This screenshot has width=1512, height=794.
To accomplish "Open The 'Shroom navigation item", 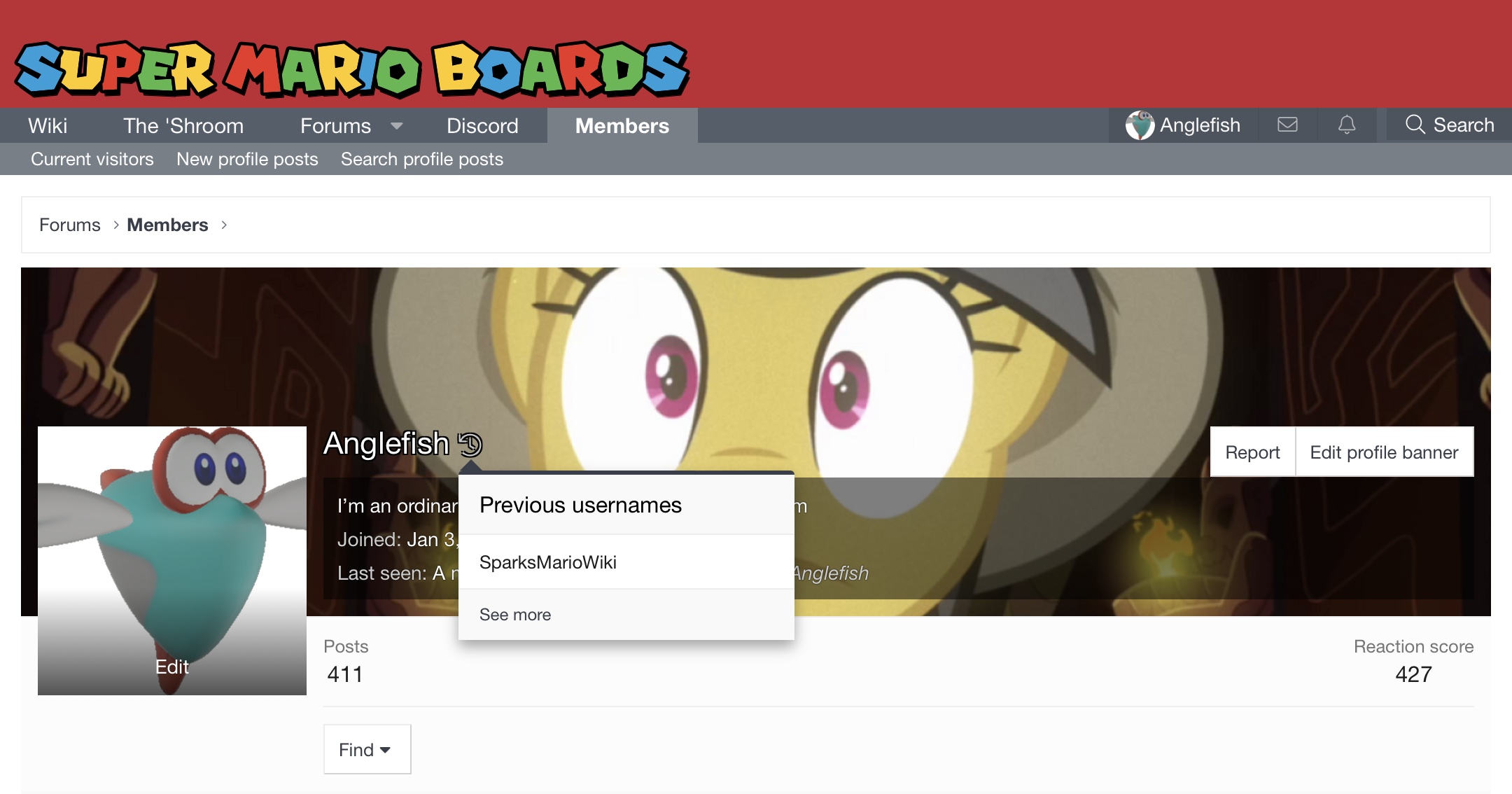I will [183, 125].
